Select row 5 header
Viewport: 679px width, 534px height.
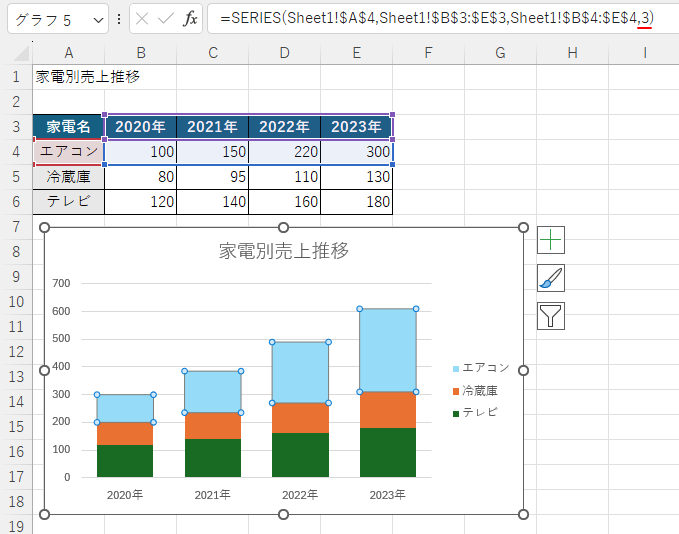pos(16,177)
